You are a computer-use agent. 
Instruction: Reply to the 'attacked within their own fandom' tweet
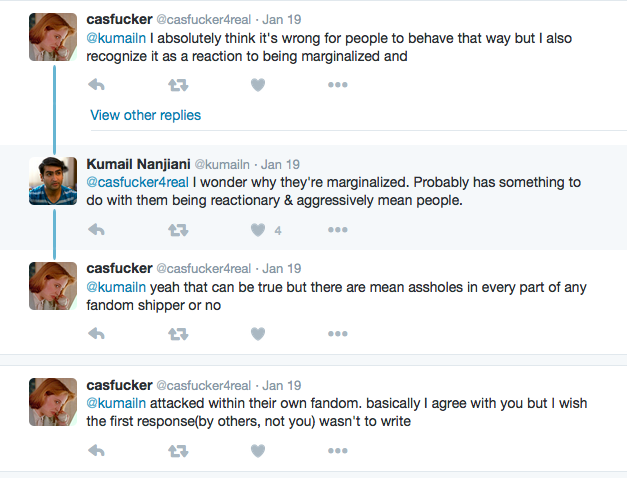tap(96, 451)
